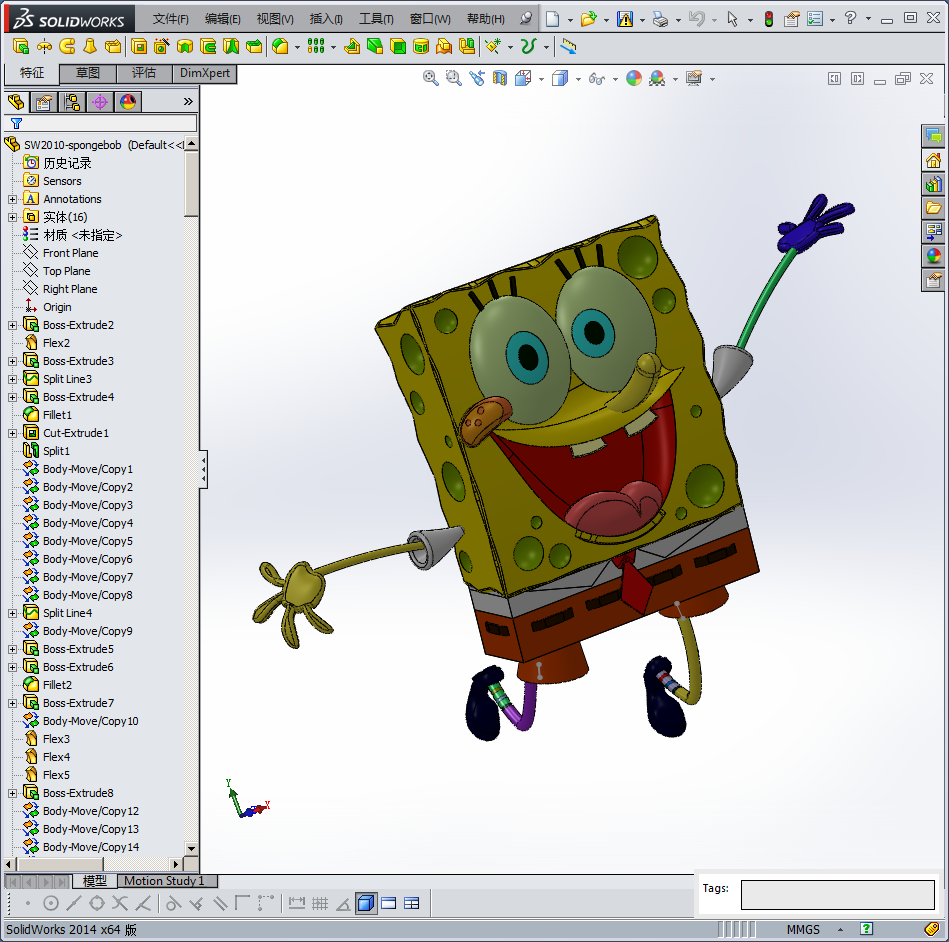
Task: Click the feature tree filter field
Action: (x=100, y=124)
